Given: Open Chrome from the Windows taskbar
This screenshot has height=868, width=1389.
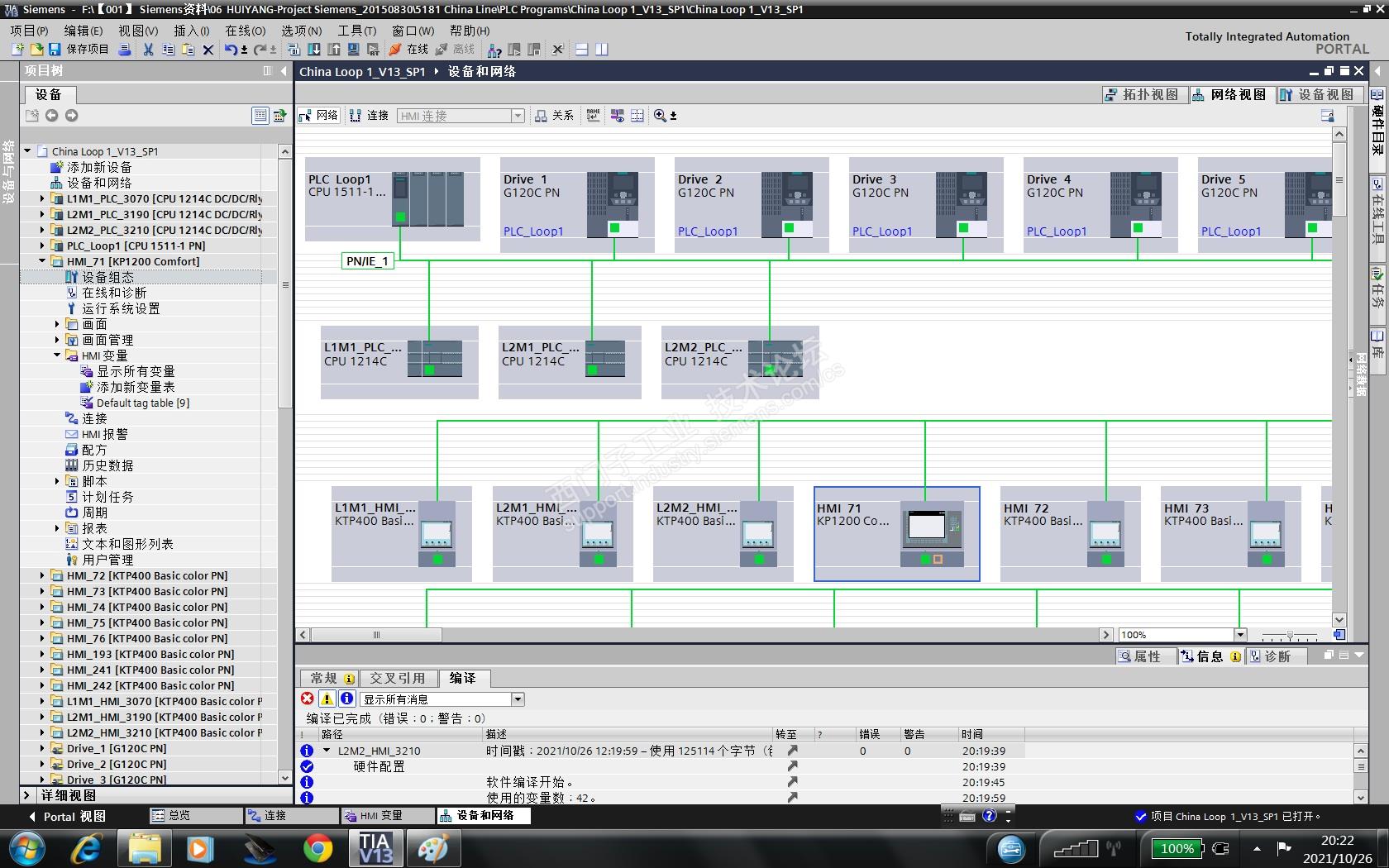Looking at the screenshot, I should pyautogui.click(x=317, y=848).
